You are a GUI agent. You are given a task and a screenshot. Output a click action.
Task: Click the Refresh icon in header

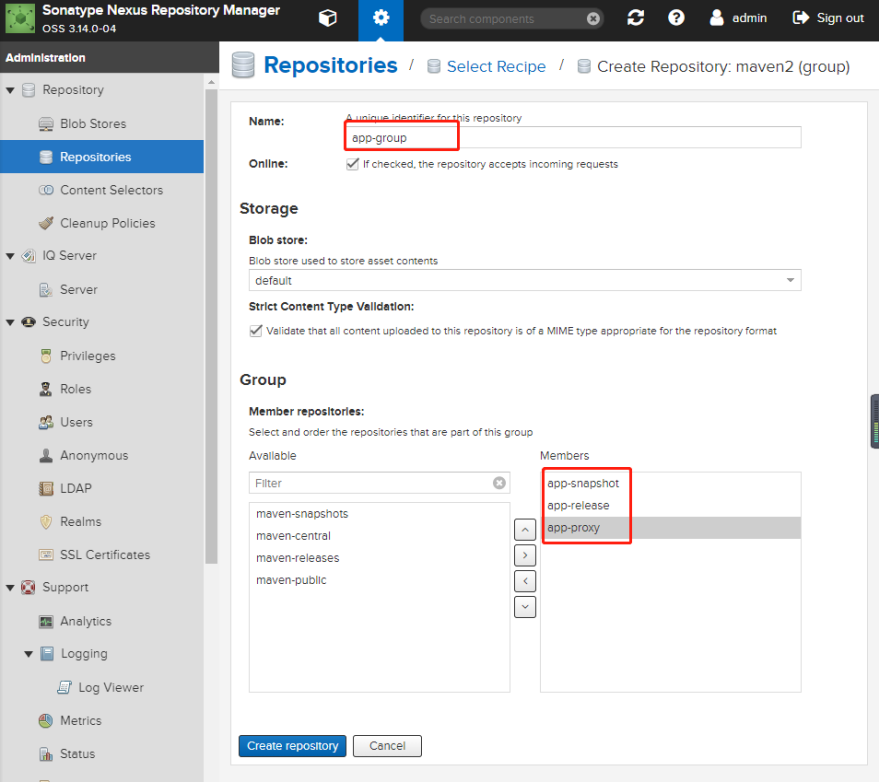coord(636,18)
